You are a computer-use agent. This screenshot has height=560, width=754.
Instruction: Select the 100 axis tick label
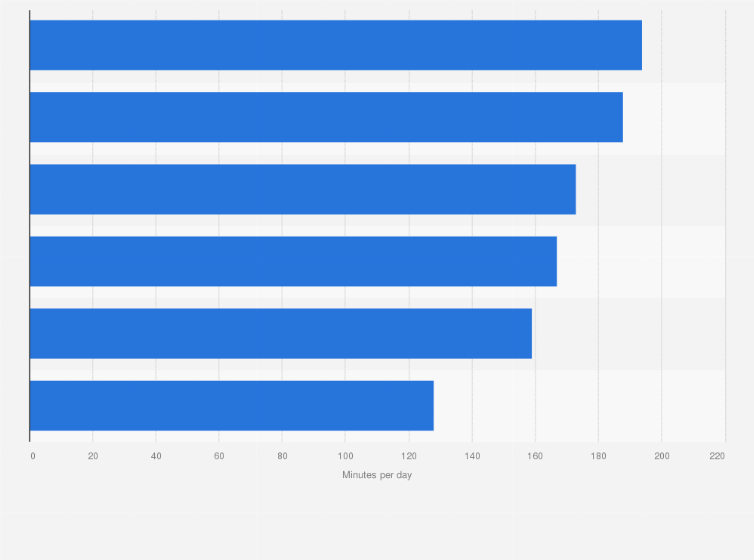click(345, 456)
